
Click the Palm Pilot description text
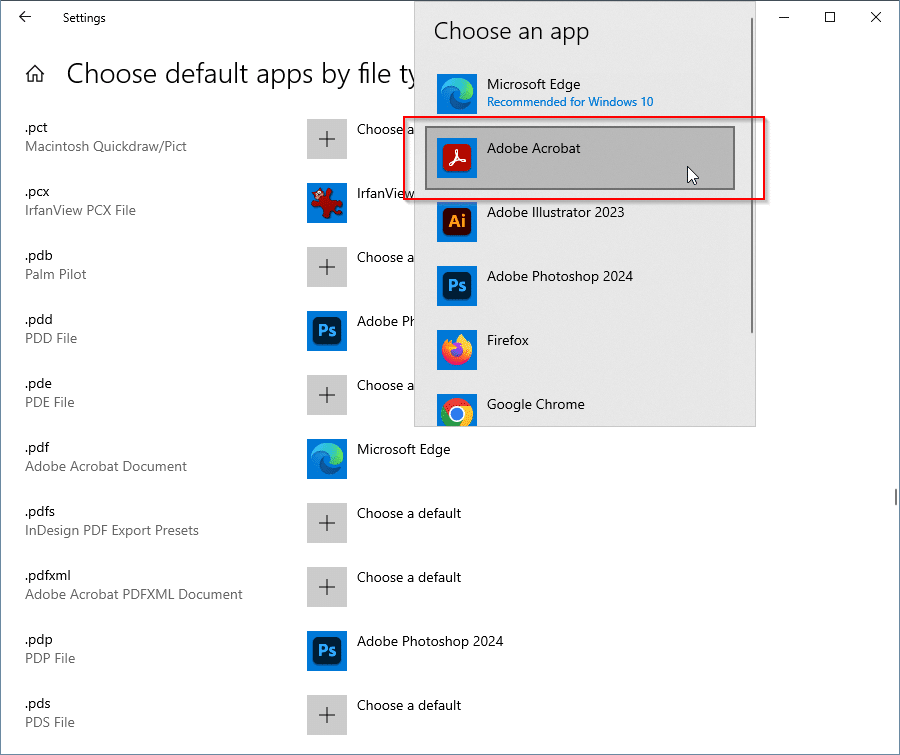pyautogui.click(x=56, y=274)
